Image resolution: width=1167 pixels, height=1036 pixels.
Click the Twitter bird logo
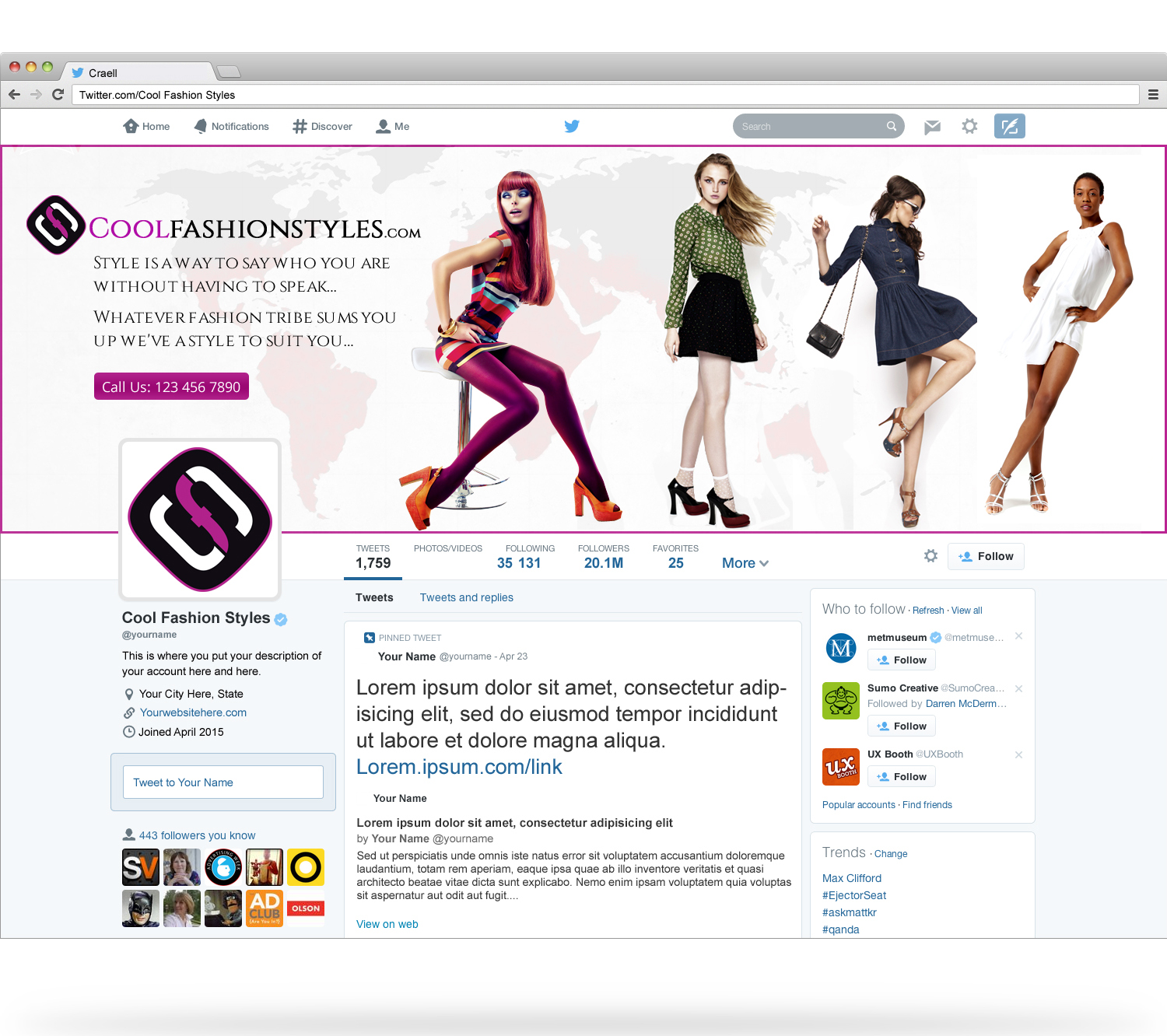(x=572, y=125)
